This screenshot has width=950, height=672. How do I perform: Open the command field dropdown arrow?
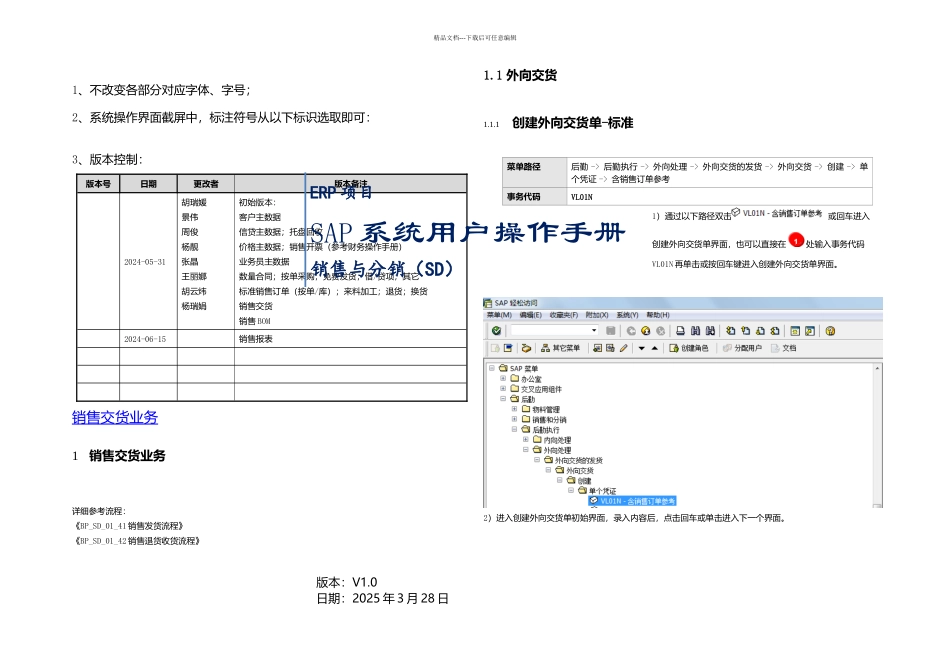[x=594, y=330]
